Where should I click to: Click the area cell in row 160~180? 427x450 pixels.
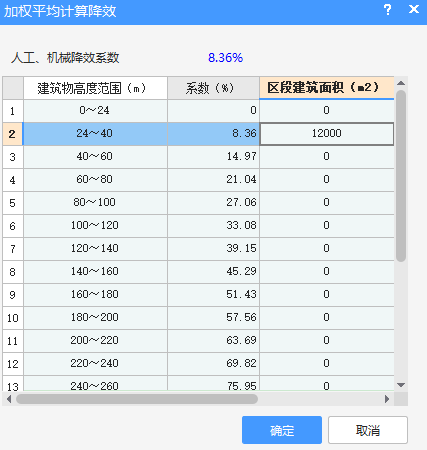click(x=327, y=295)
